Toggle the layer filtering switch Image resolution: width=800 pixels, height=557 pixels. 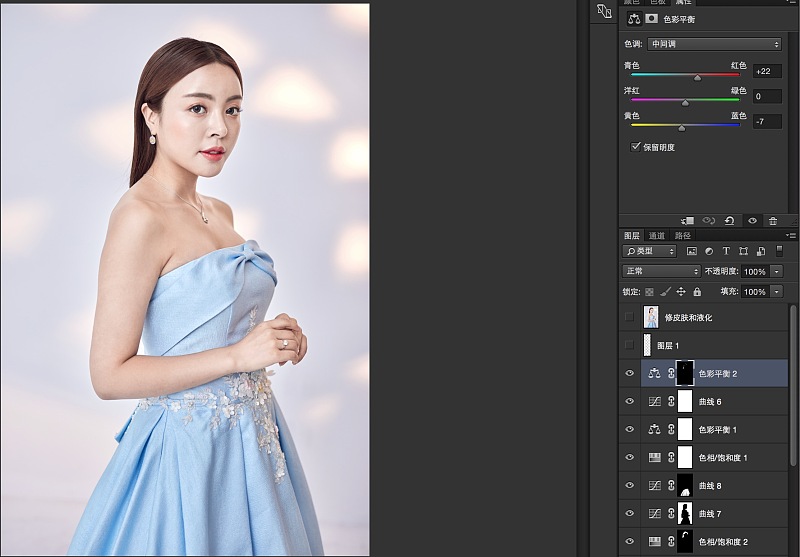(x=779, y=250)
